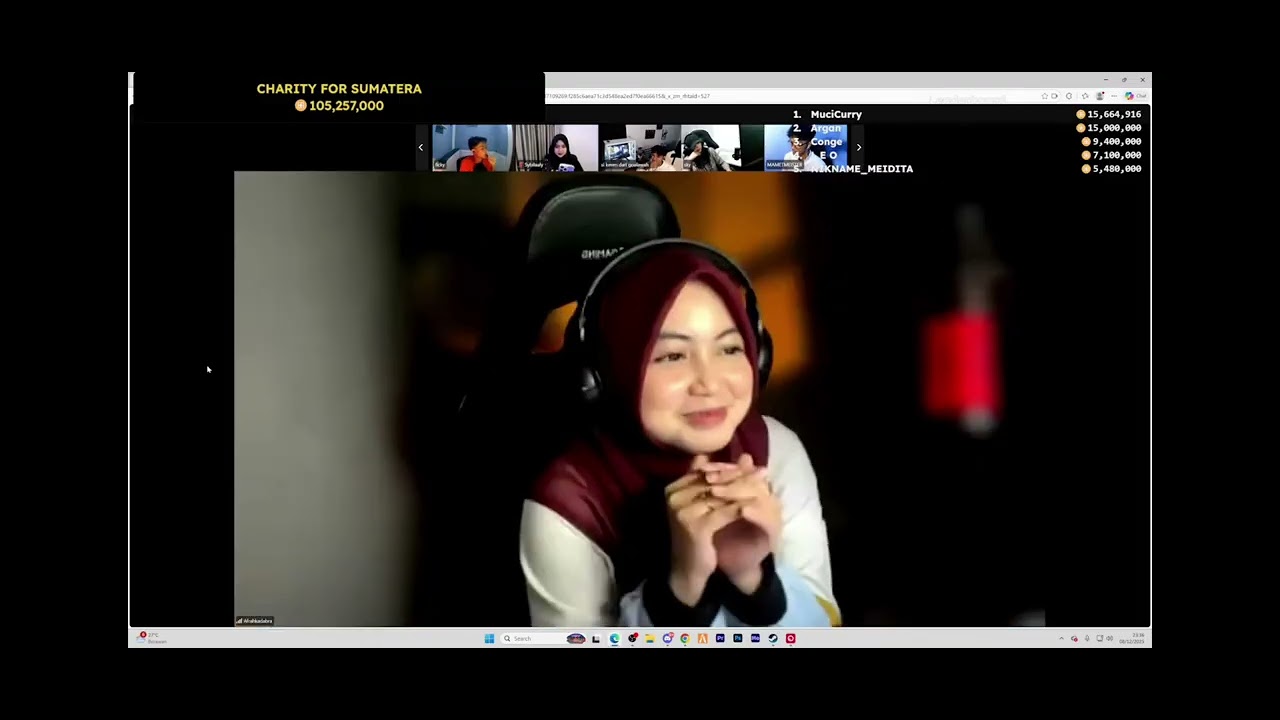Show hidden system tray icons

pyautogui.click(x=1061, y=638)
